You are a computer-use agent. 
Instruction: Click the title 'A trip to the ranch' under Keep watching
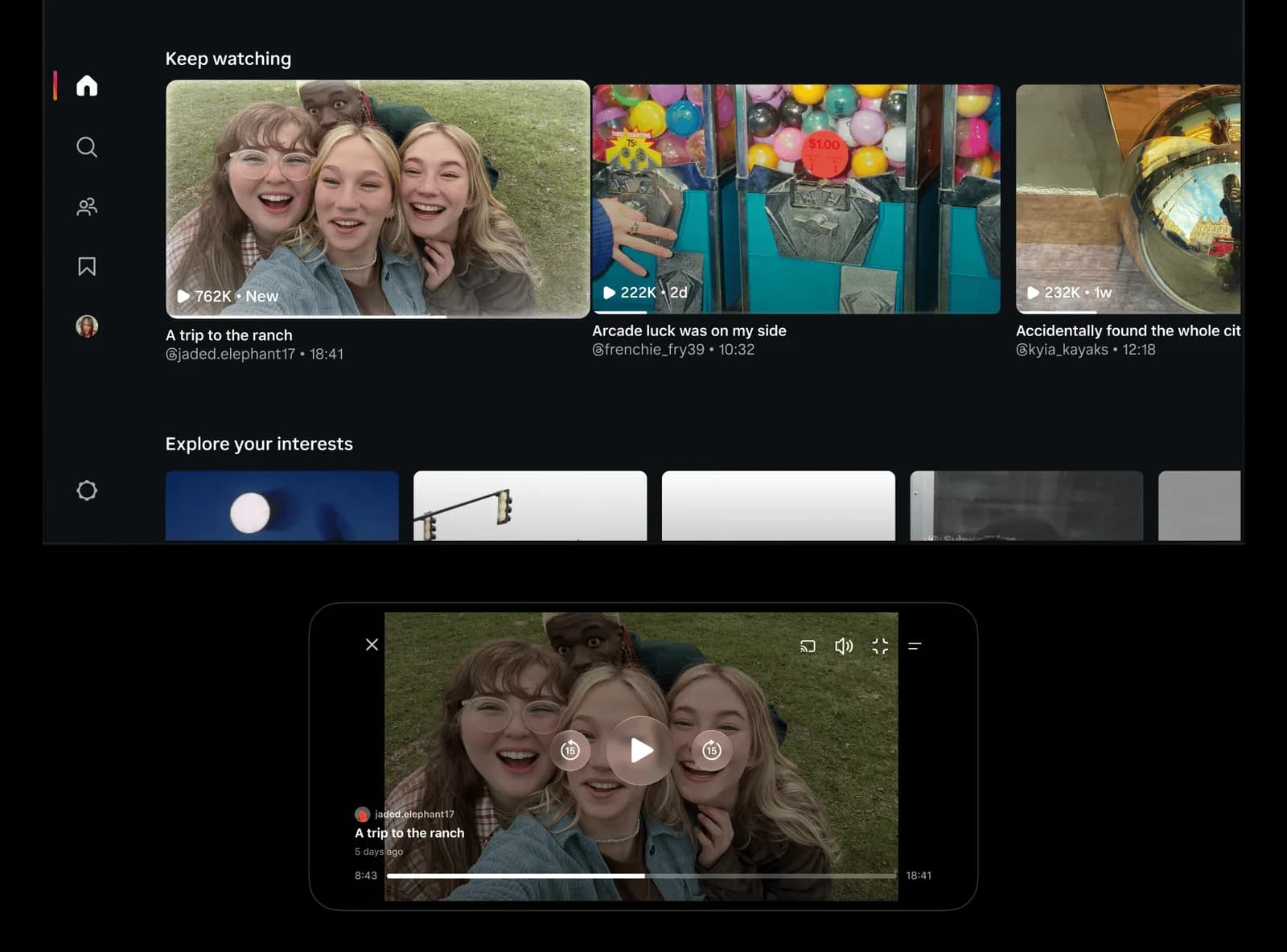click(229, 335)
